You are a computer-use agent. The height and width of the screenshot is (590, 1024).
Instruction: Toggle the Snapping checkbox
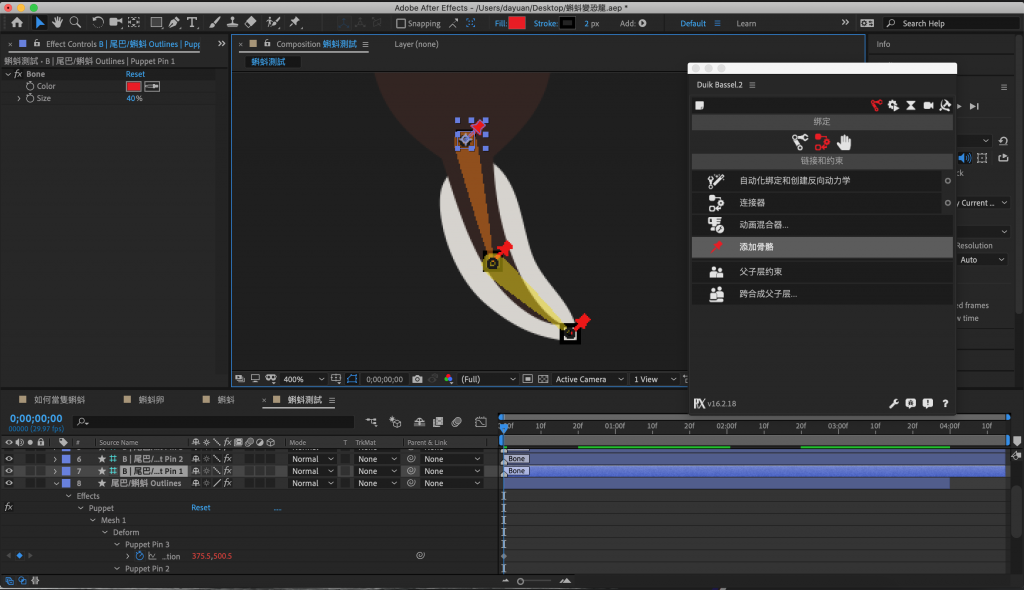point(401,24)
